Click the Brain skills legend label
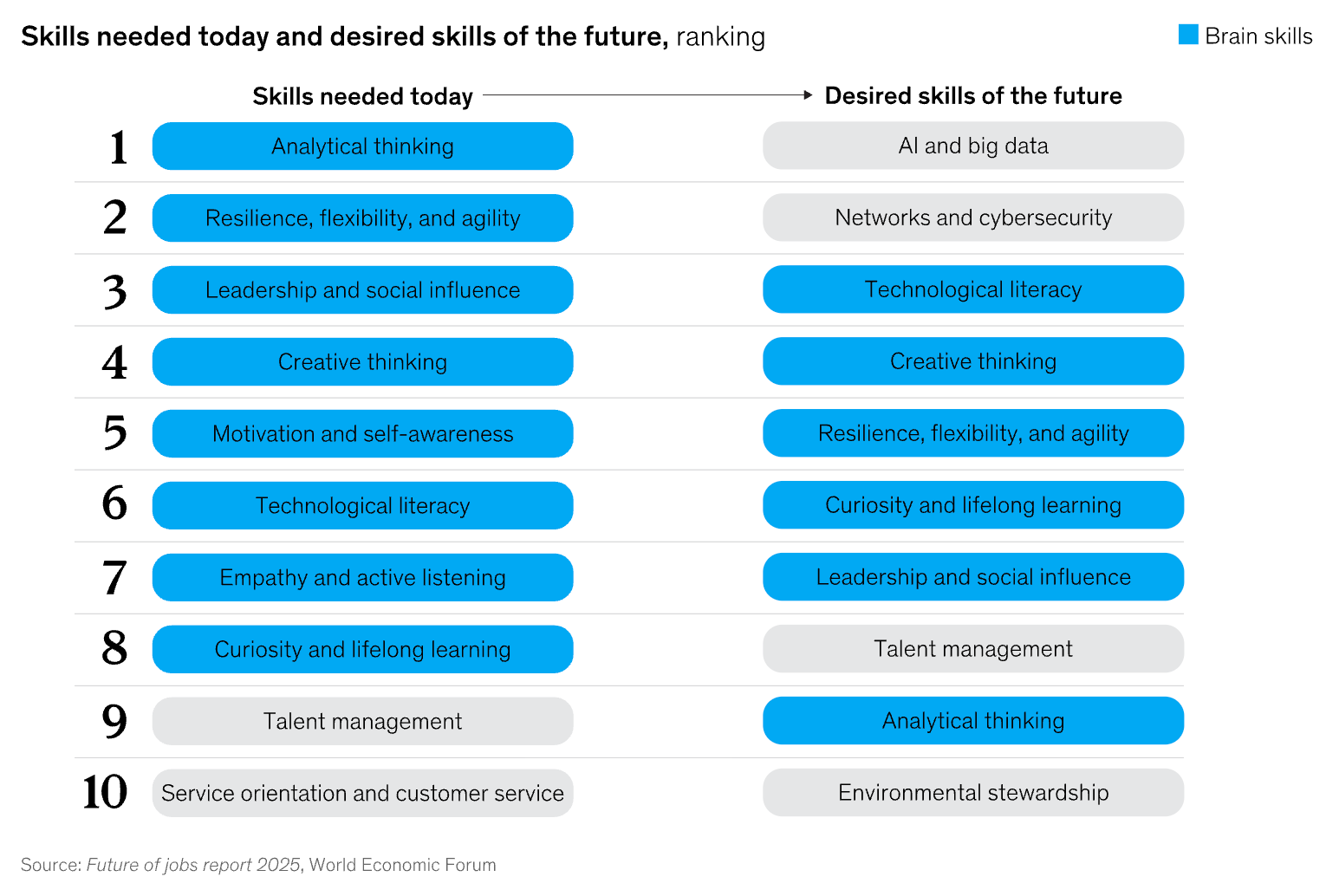This screenshot has width=1326, height=896. [1258, 36]
